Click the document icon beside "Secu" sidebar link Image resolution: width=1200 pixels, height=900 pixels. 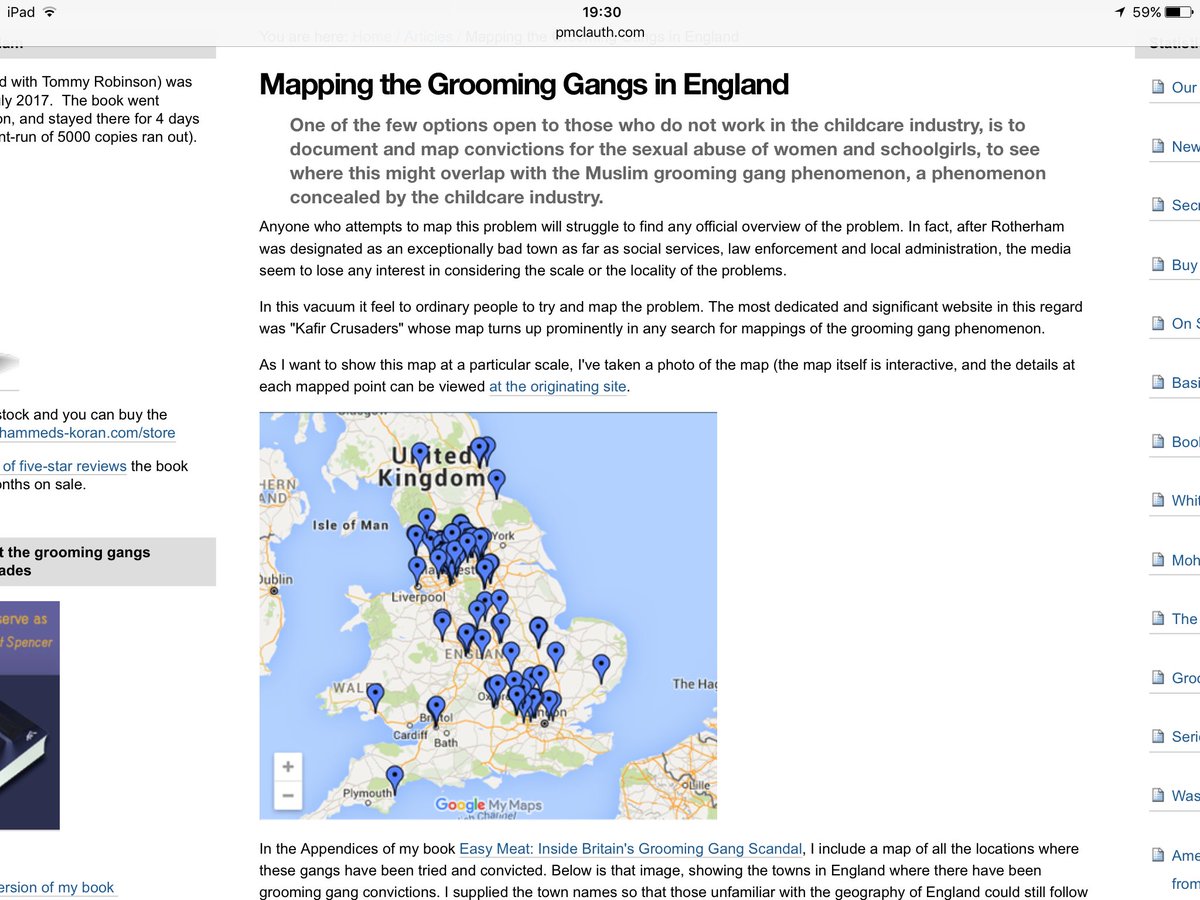pyautogui.click(x=1158, y=206)
